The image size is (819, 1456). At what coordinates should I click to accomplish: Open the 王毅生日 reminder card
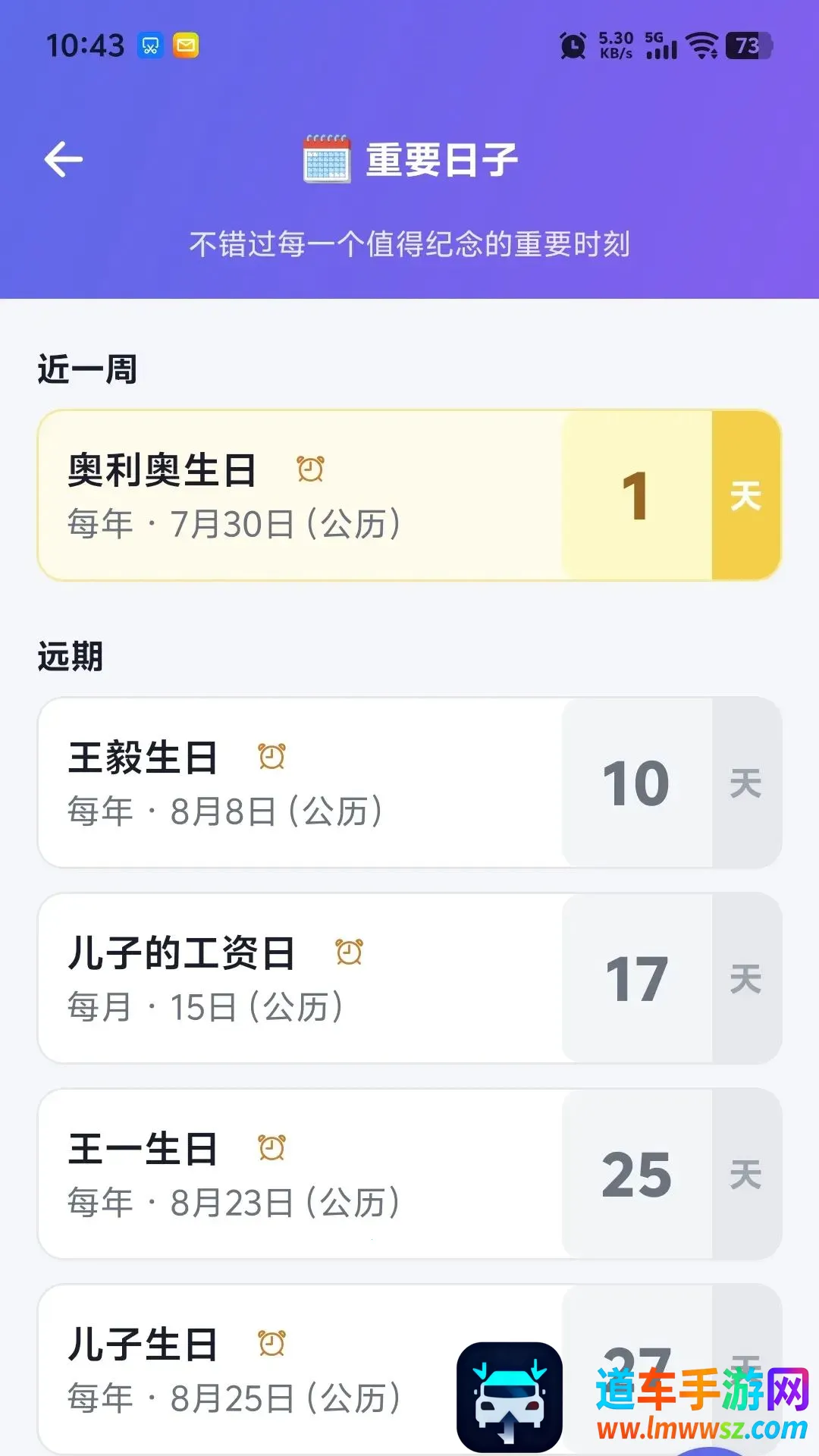pyautogui.click(x=409, y=783)
